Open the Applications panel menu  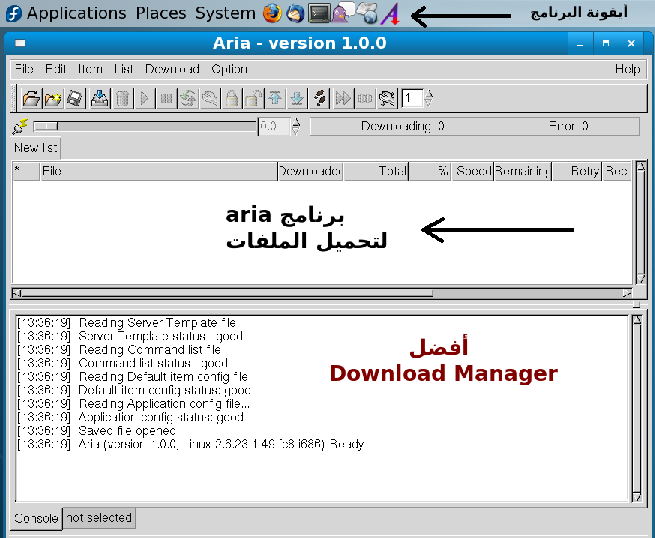(x=76, y=13)
